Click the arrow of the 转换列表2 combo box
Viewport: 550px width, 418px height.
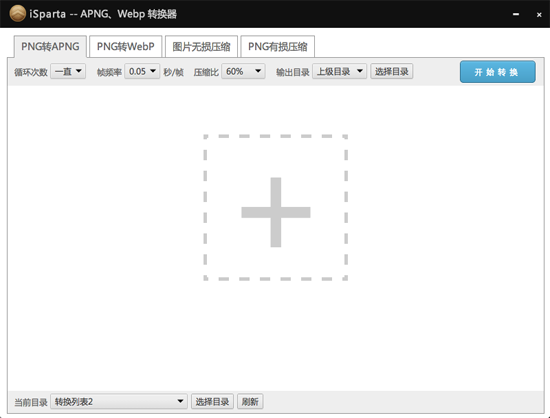[x=180, y=401]
